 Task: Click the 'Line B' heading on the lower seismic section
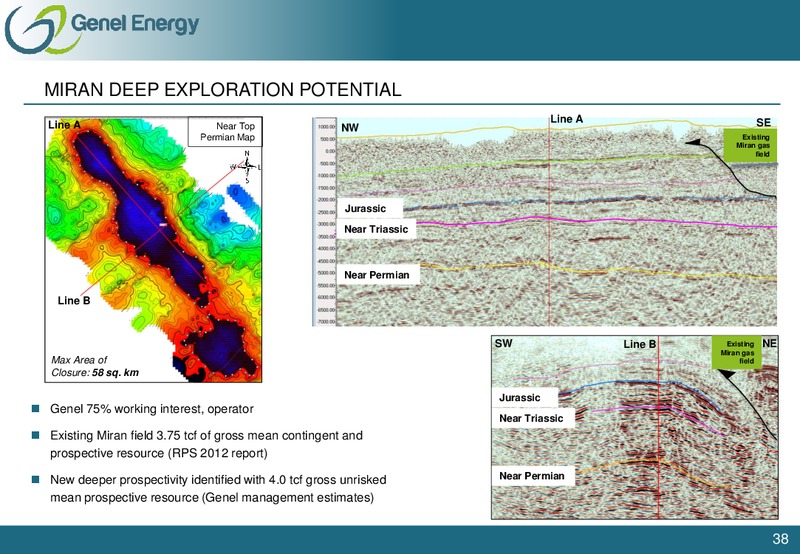(x=639, y=344)
